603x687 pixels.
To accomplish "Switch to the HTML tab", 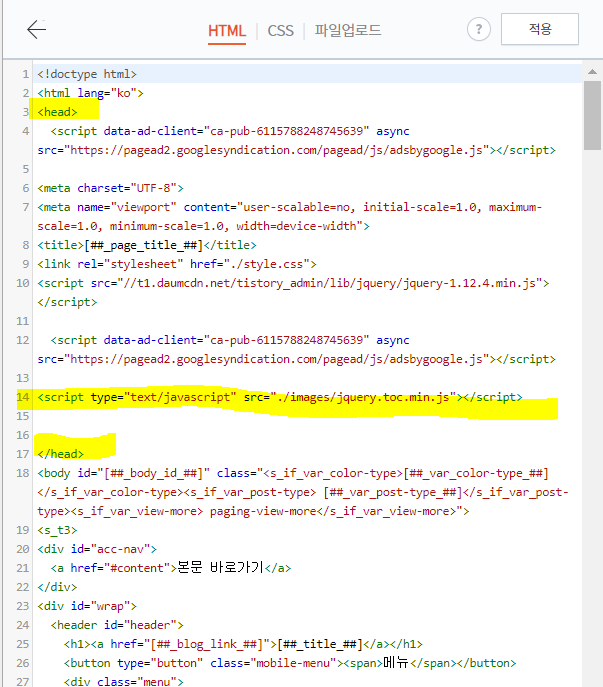I will coord(227,31).
